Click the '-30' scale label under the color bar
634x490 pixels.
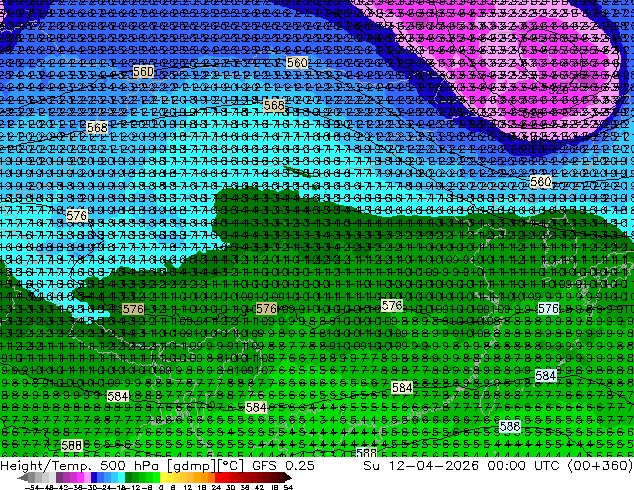coord(92,487)
